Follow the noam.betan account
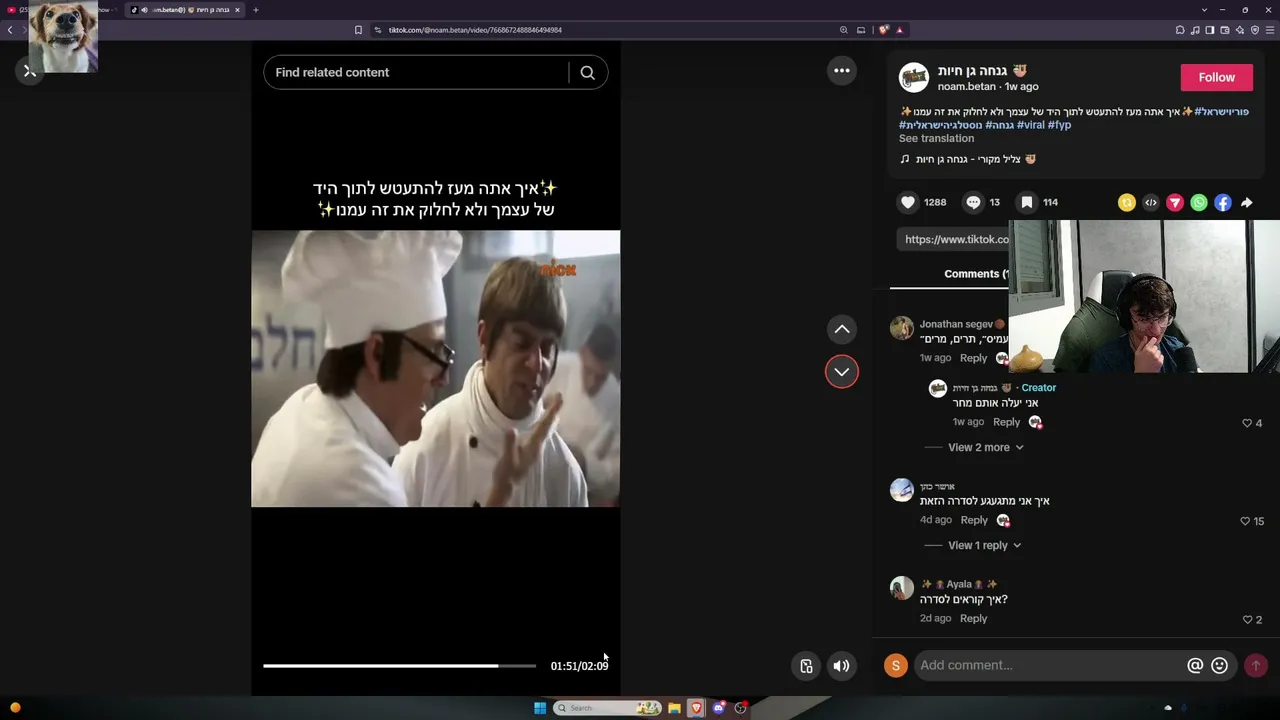Viewport: 1280px width, 720px height. 1216,77
